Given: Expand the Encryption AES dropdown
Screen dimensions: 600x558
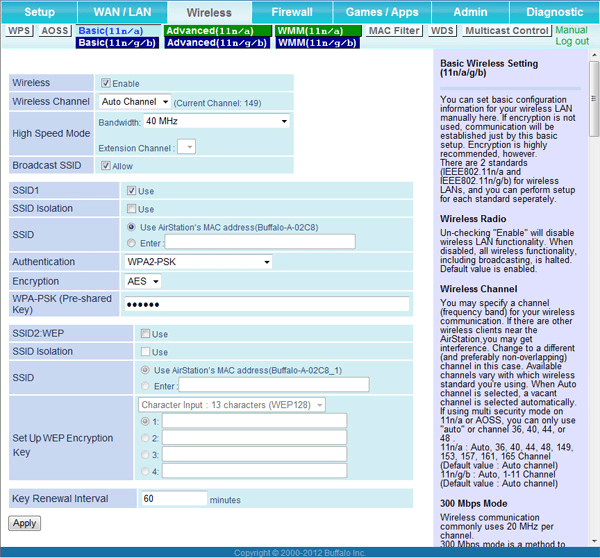Looking at the screenshot, I should coord(143,282).
